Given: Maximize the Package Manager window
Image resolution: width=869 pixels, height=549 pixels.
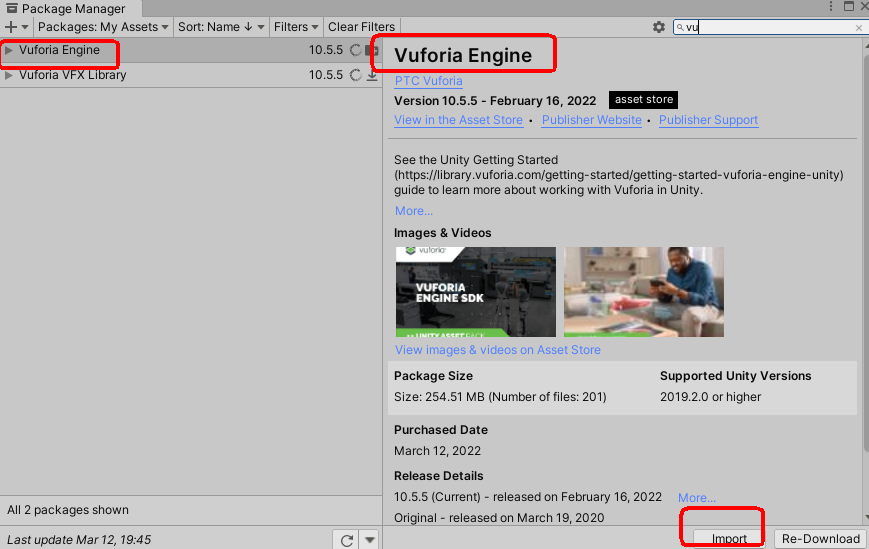Looking at the screenshot, I should [x=848, y=6].
